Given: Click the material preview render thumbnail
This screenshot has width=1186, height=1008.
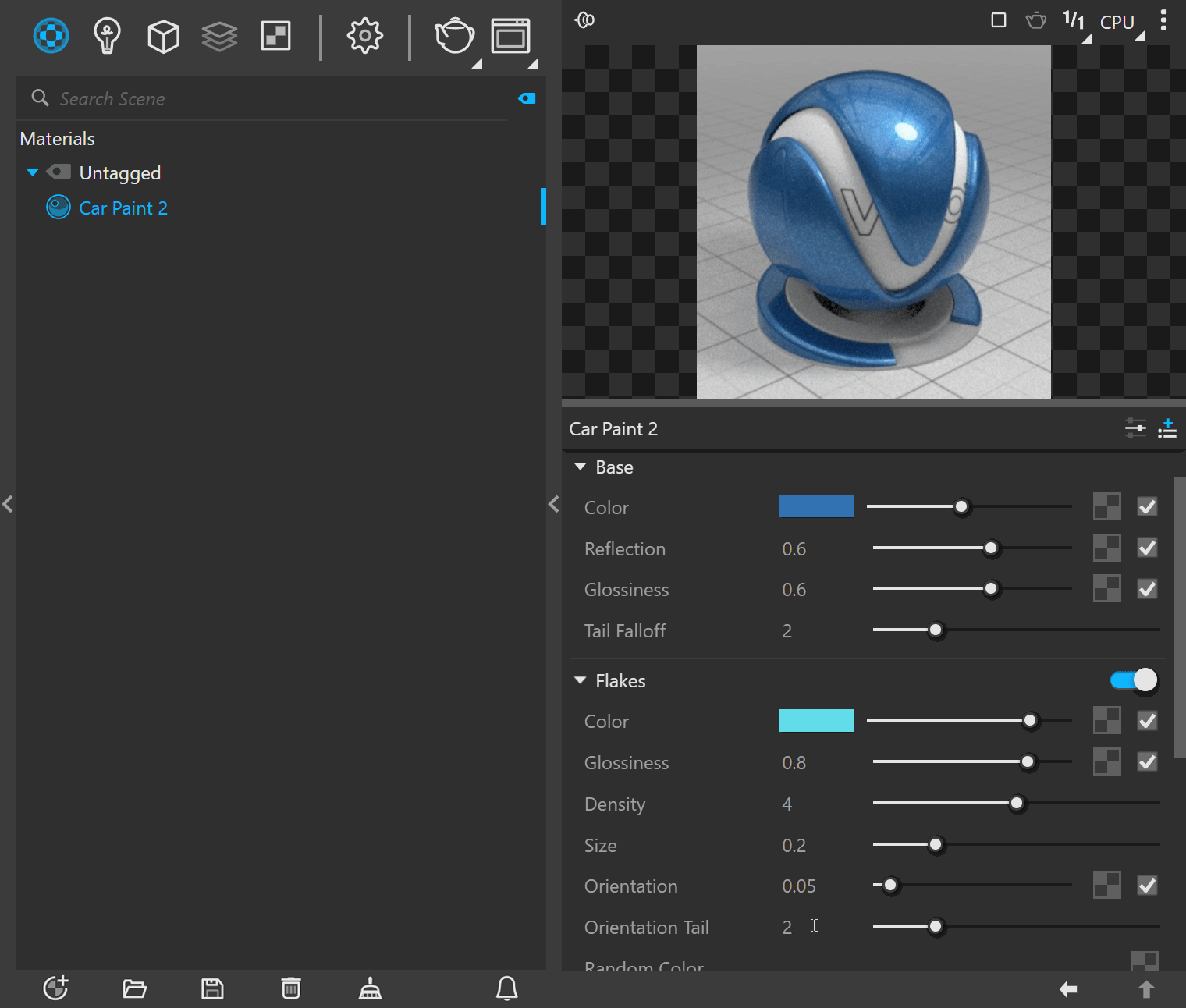Looking at the screenshot, I should pyautogui.click(x=874, y=222).
